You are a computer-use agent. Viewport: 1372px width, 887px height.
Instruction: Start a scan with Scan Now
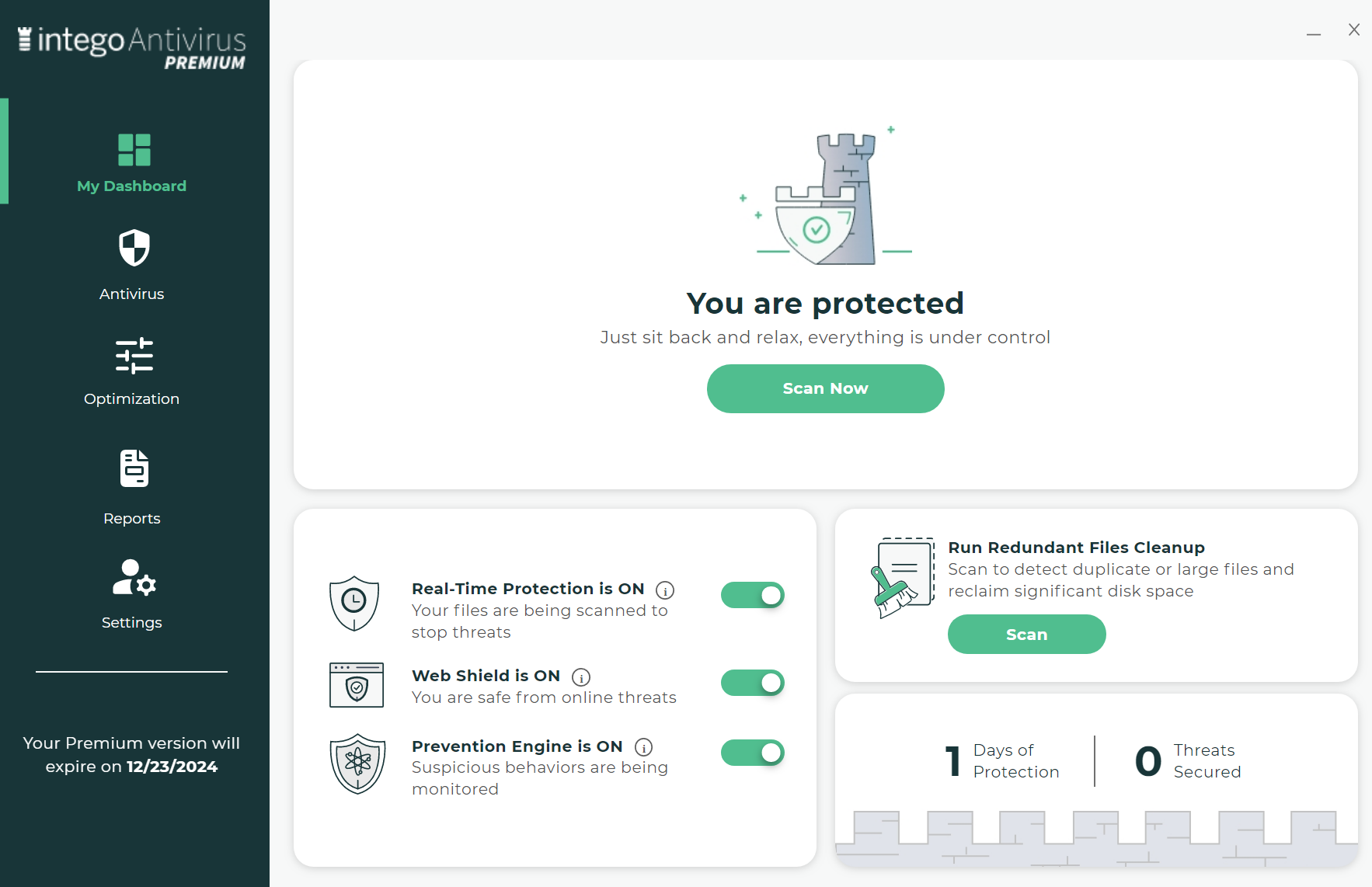tap(825, 388)
